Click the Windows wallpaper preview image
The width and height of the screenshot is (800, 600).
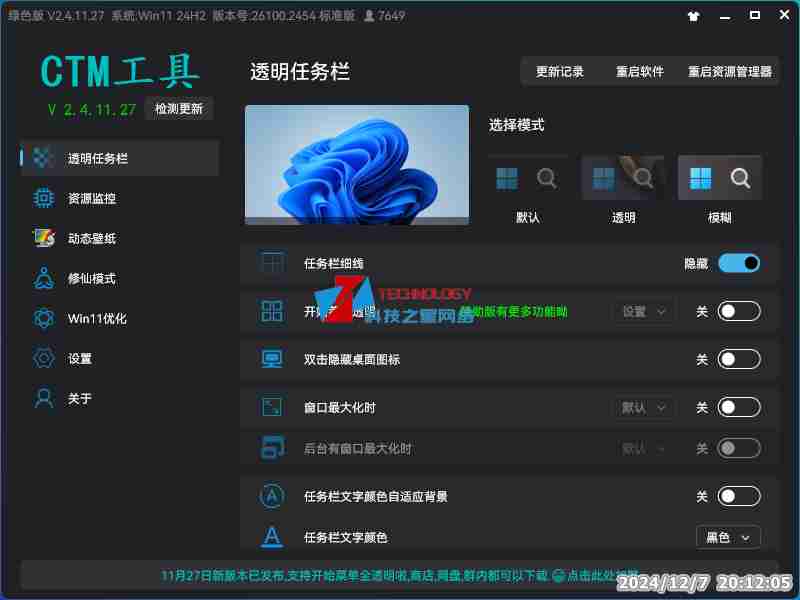click(x=357, y=164)
